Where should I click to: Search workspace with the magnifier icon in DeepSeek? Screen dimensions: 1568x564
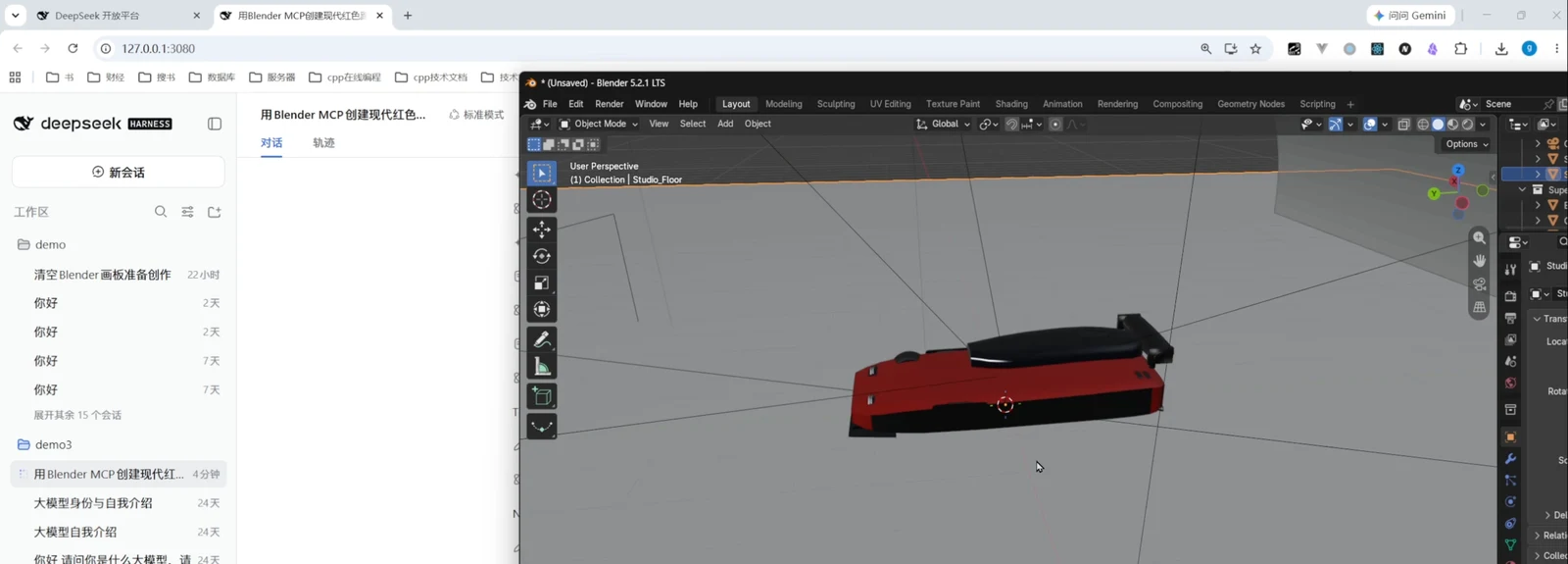[161, 212]
